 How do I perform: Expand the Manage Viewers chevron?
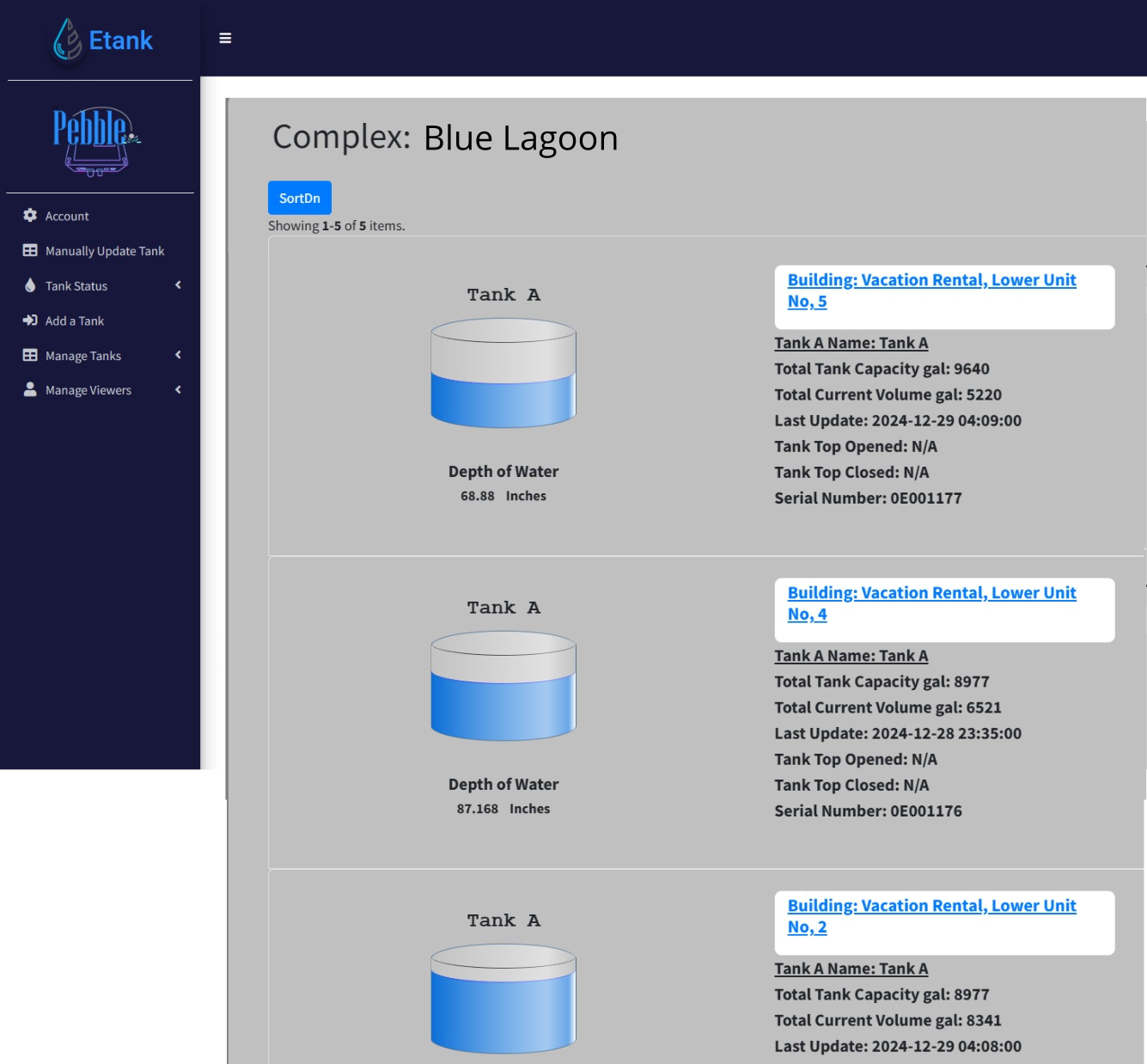click(178, 389)
